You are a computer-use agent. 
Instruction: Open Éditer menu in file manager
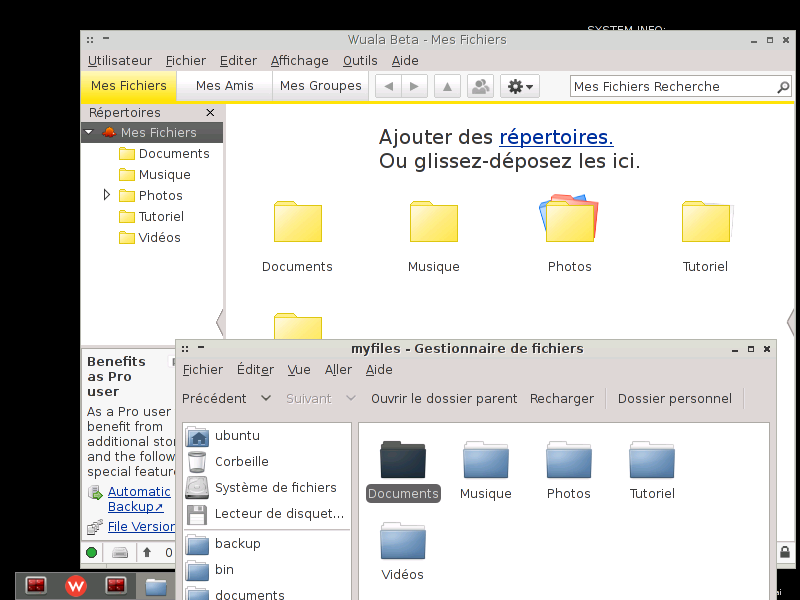point(255,370)
